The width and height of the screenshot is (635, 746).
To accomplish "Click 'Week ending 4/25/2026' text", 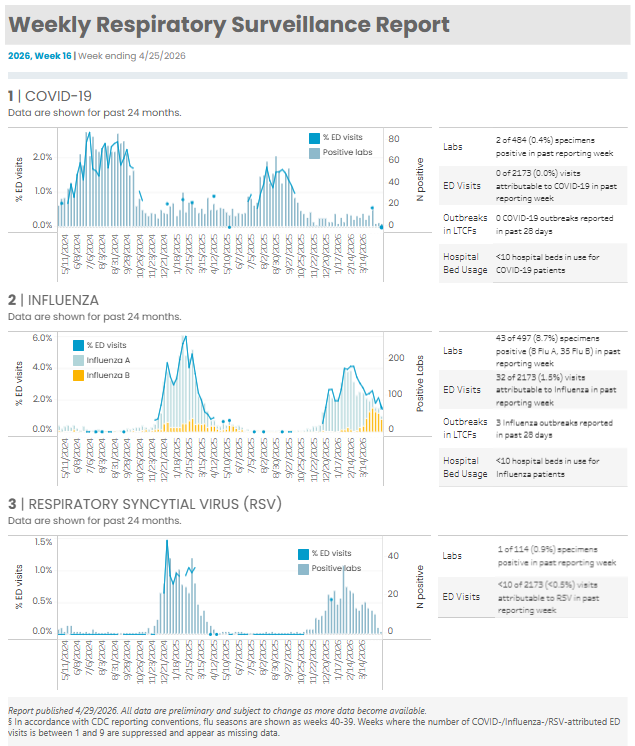I will point(132,56).
